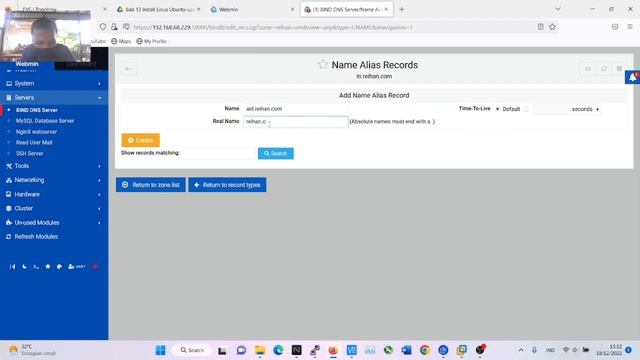Viewport: 640px width, 360px height.
Task: Open Read User Mail in sidebar
Action: [34, 142]
